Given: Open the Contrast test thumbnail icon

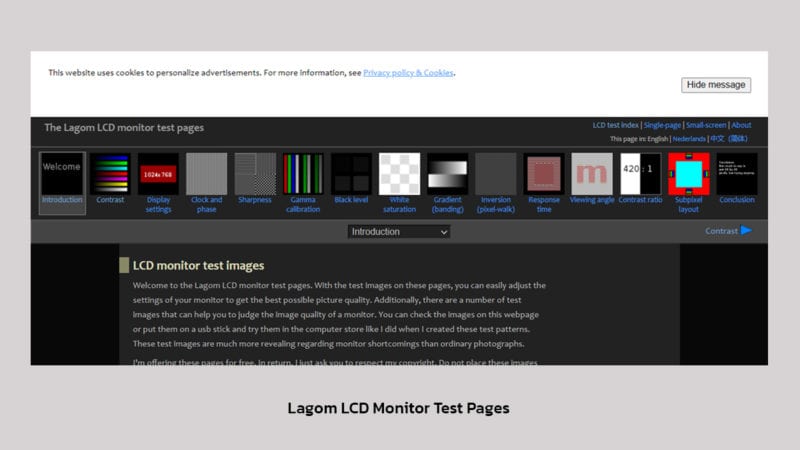Looking at the screenshot, I should click(x=110, y=173).
